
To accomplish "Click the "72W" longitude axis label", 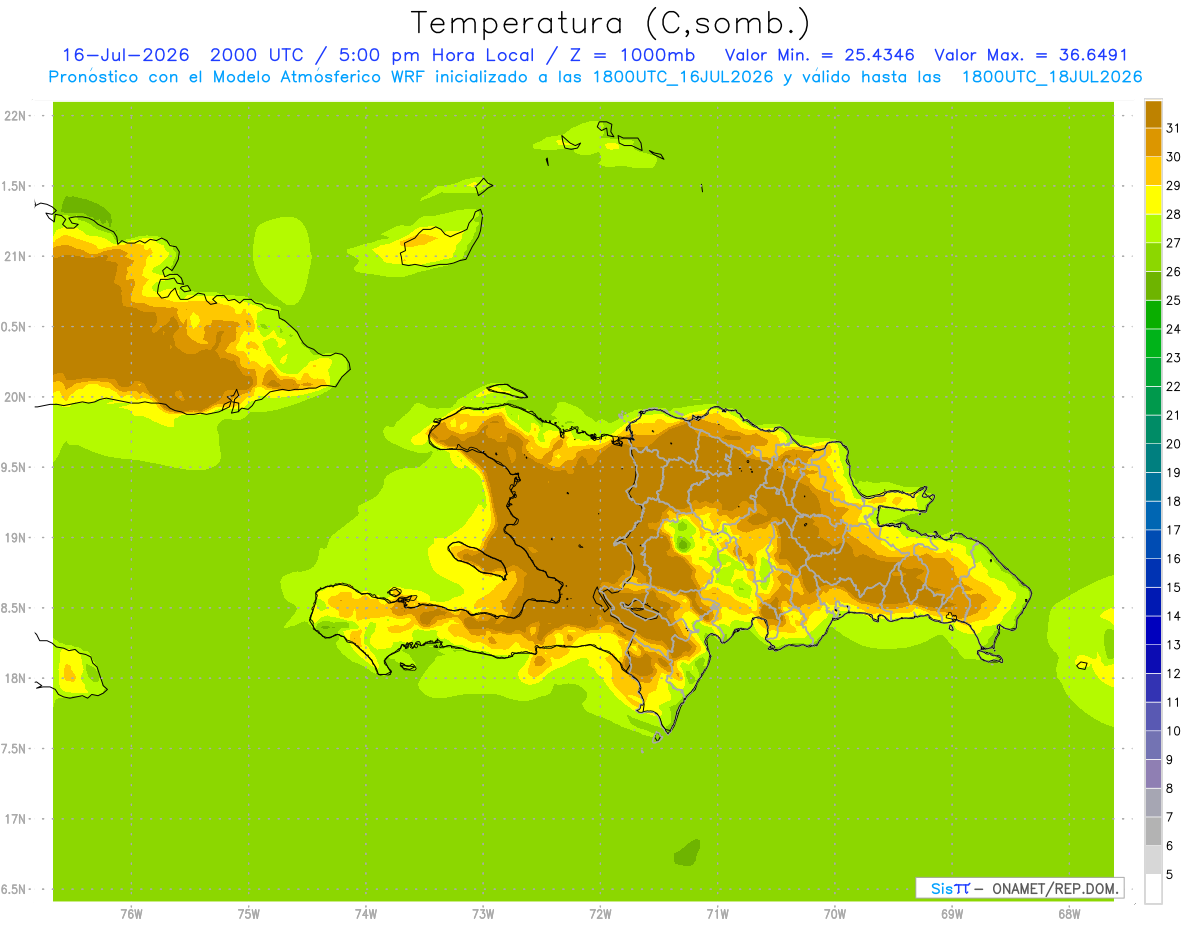I will [600, 914].
